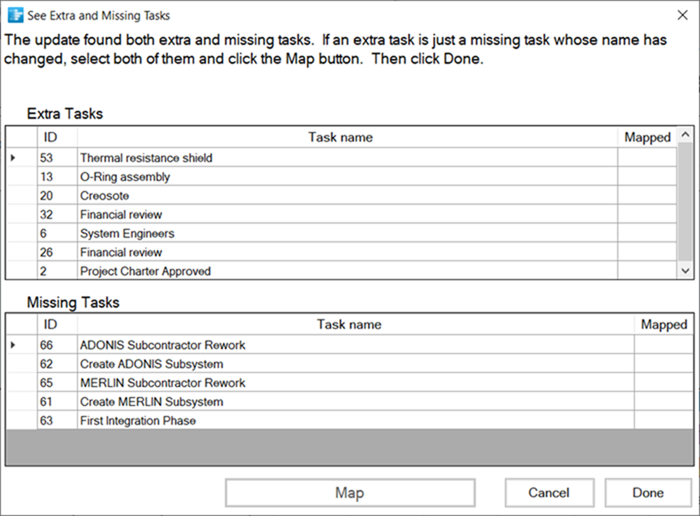The height and width of the screenshot is (516, 700).
Task: Click Mapped column header in Missing Tasks
Action: [664, 325]
